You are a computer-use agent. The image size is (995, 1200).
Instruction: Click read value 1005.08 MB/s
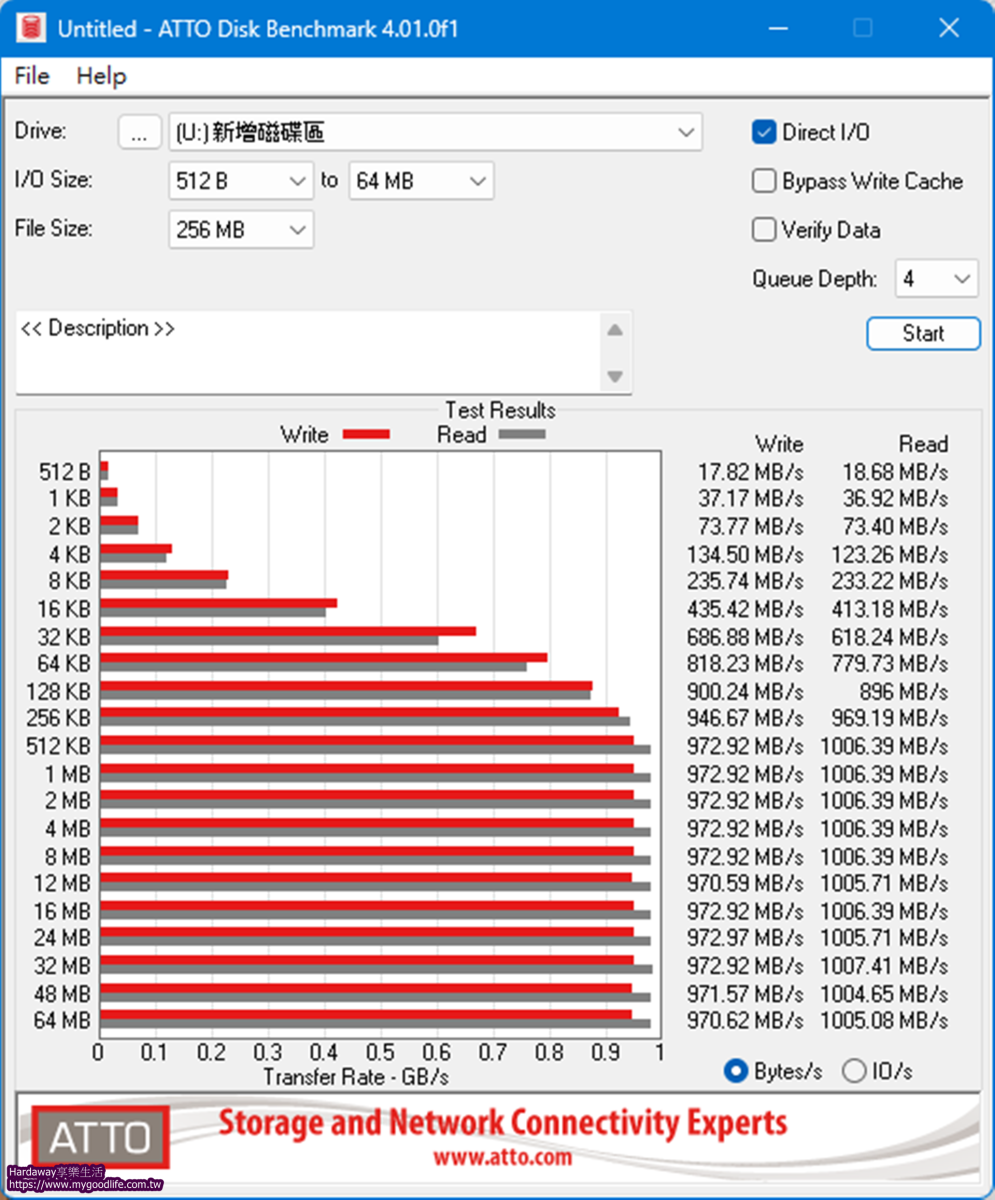884,1021
